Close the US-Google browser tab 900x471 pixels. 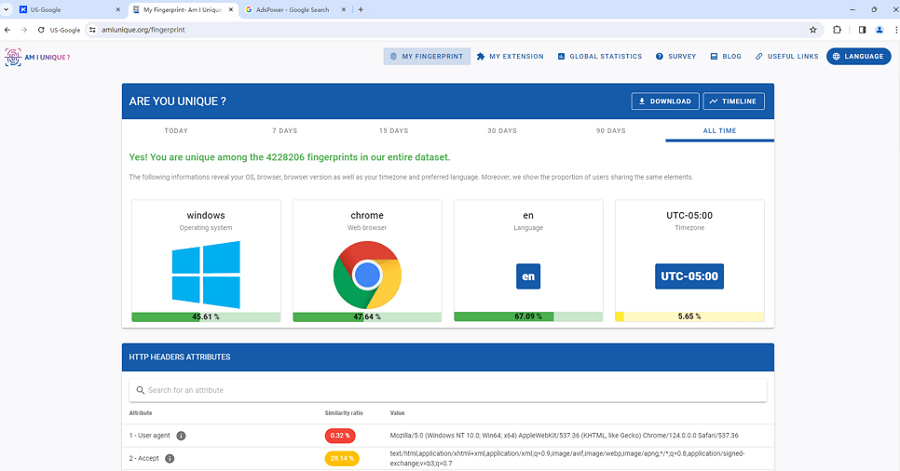(x=118, y=10)
